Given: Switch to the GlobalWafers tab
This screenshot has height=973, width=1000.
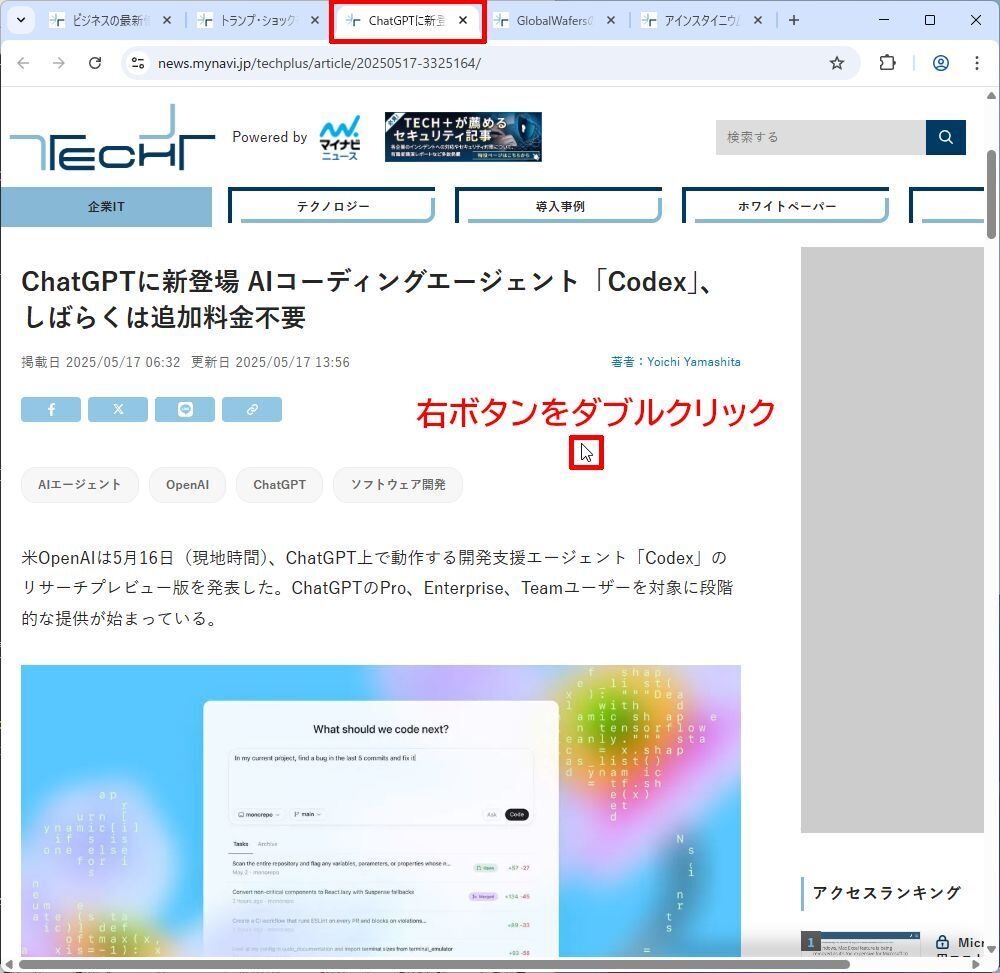Looking at the screenshot, I should click(x=554, y=20).
